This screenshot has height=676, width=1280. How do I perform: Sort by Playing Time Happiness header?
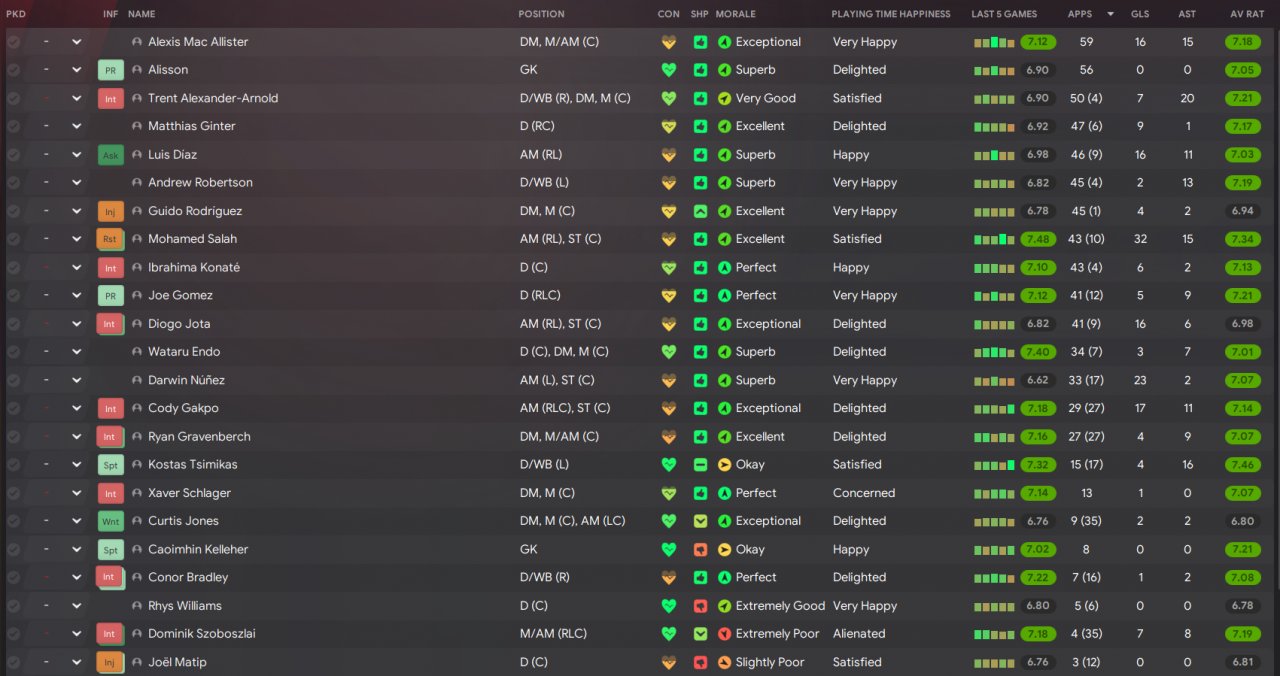pyautogui.click(x=890, y=14)
